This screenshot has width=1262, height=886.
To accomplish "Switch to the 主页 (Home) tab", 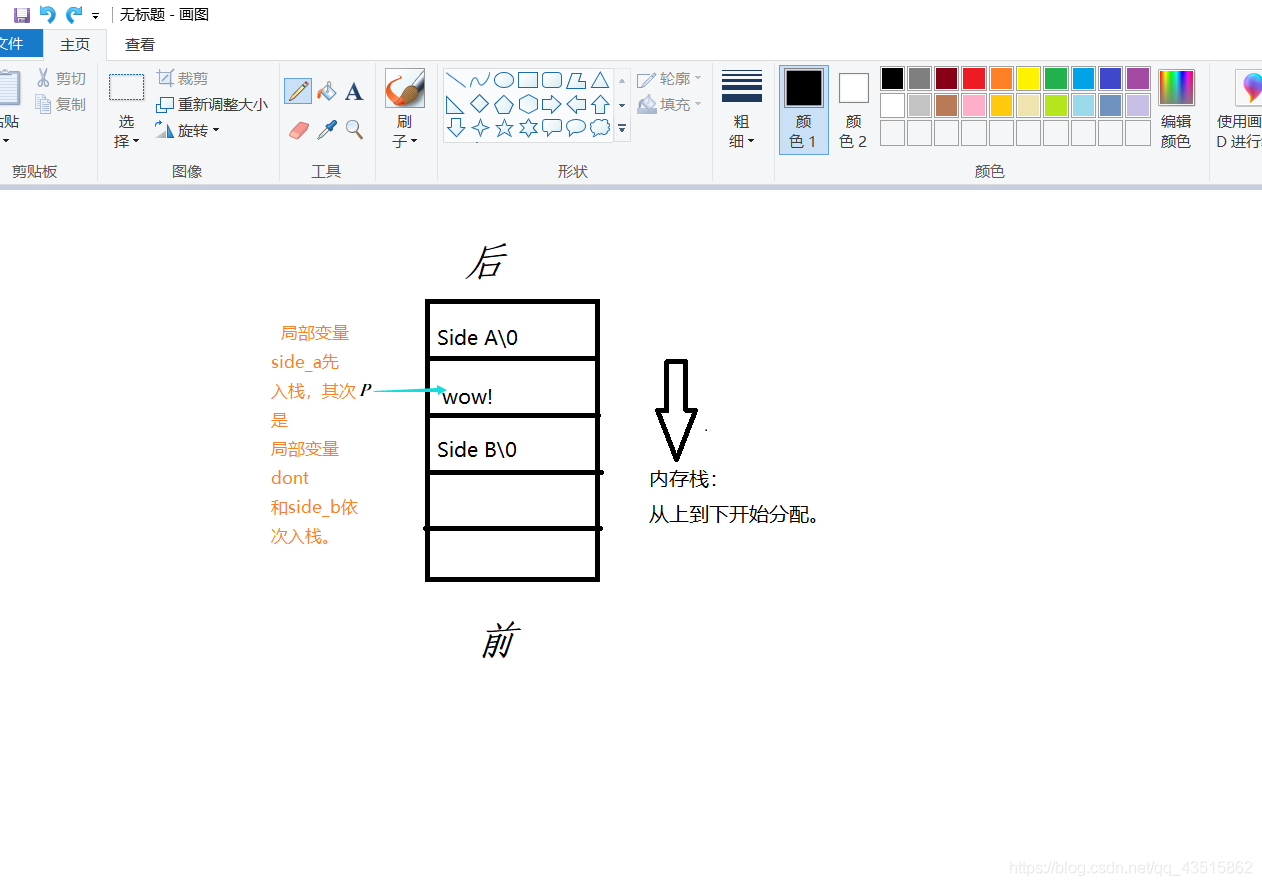I will point(75,44).
